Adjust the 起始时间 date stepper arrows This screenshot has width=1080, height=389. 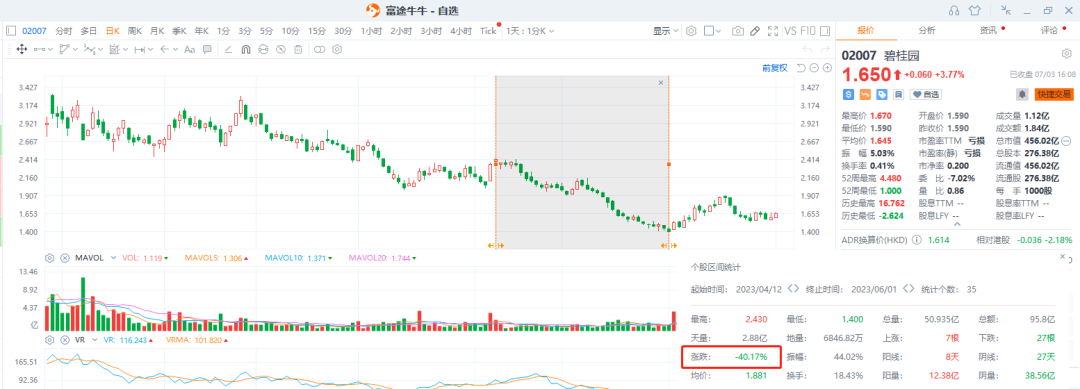793,289
